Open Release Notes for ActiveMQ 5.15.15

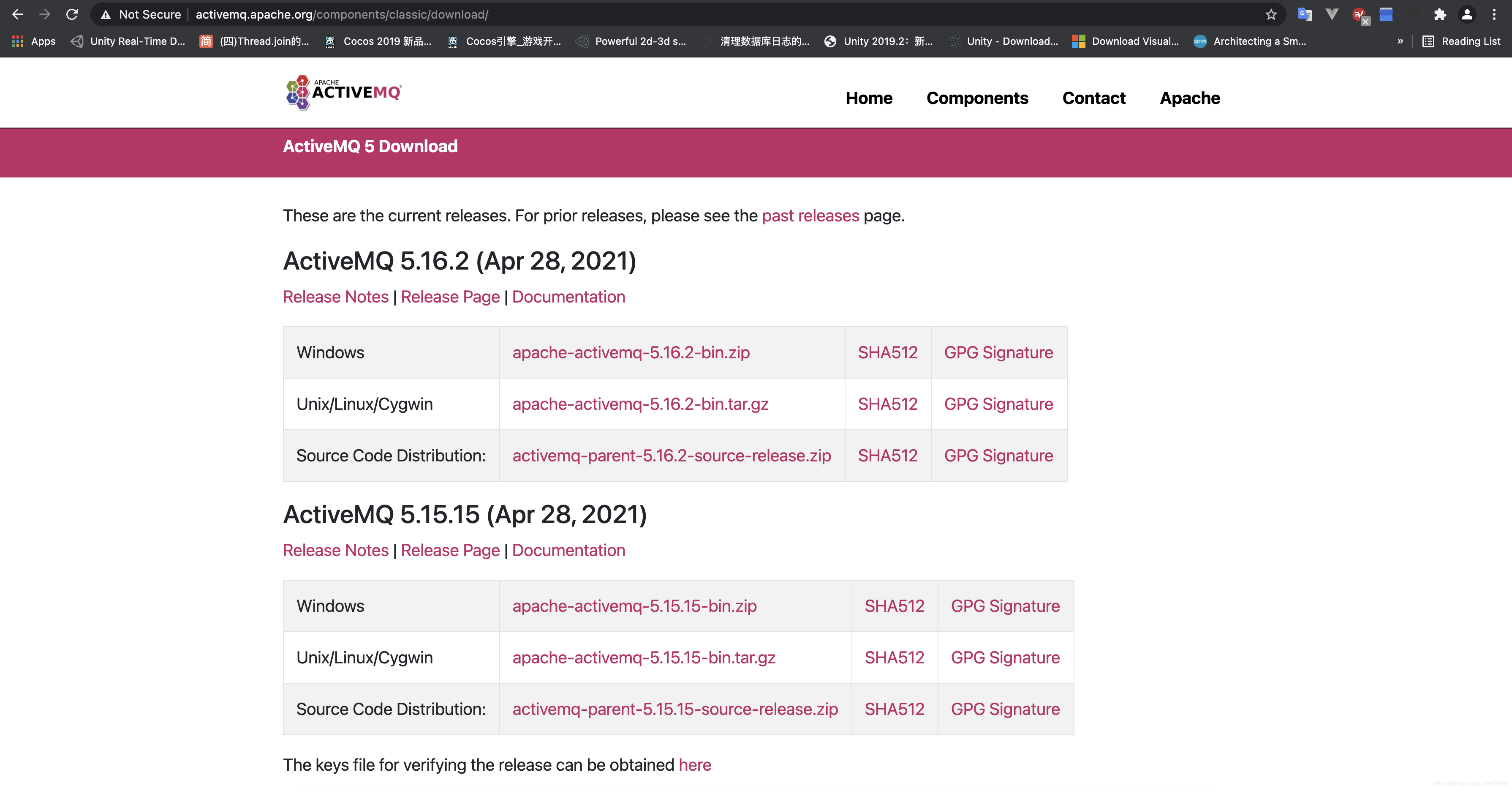[x=336, y=550]
